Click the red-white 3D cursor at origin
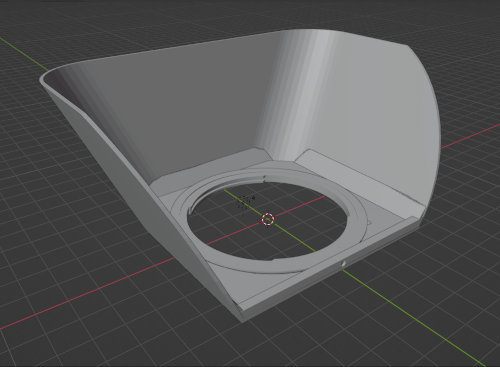The image size is (500, 367). pyautogui.click(x=268, y=219)
